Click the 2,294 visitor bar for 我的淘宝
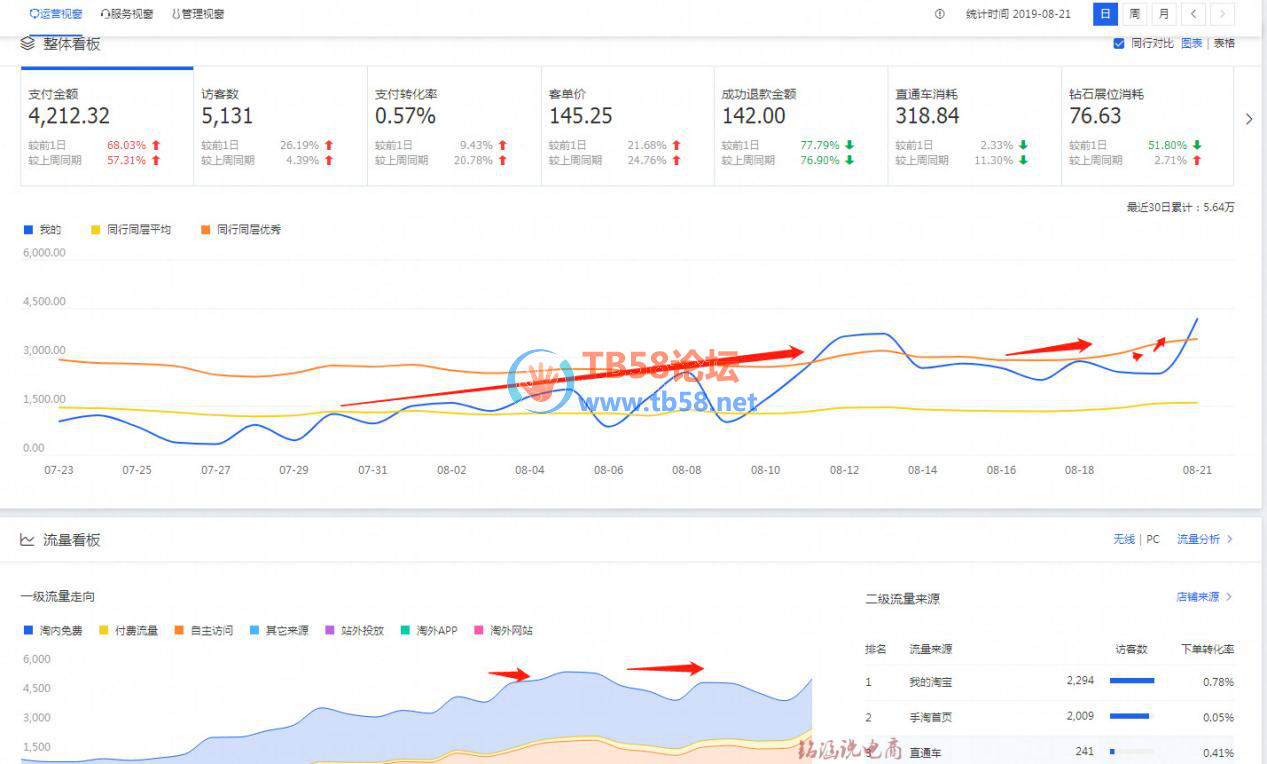The image size is (1267, 764). (x=1132, y=681)
